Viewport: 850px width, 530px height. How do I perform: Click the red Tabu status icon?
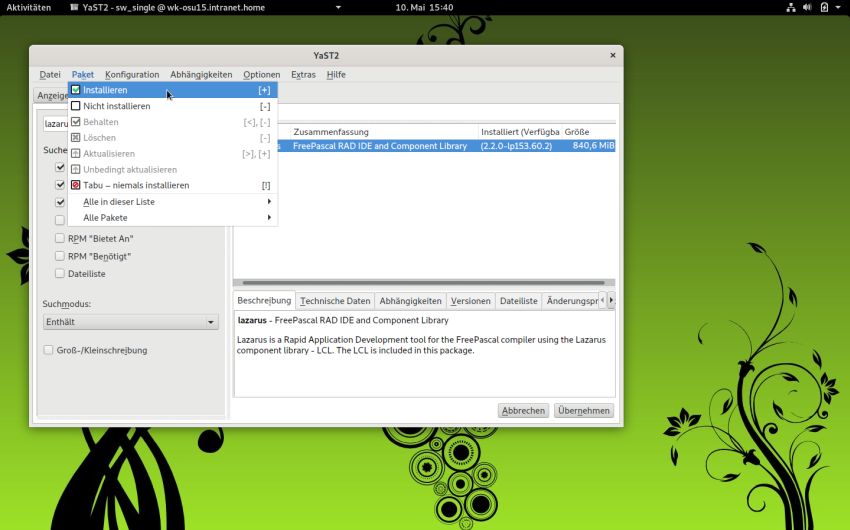click(x=76, y=185)
